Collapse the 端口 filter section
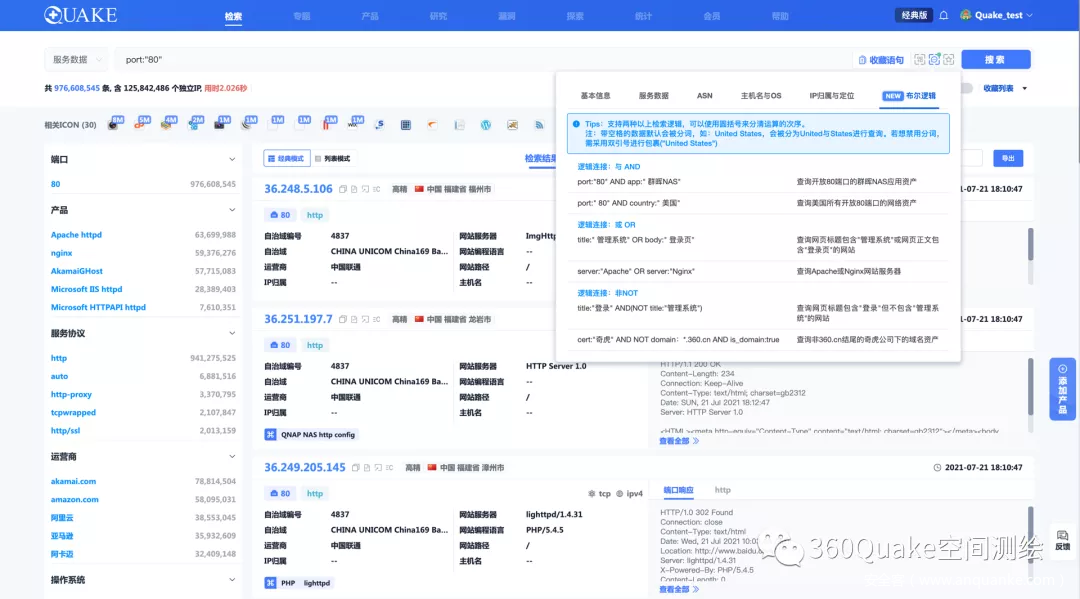1080x599 pixels. [232, 159]
